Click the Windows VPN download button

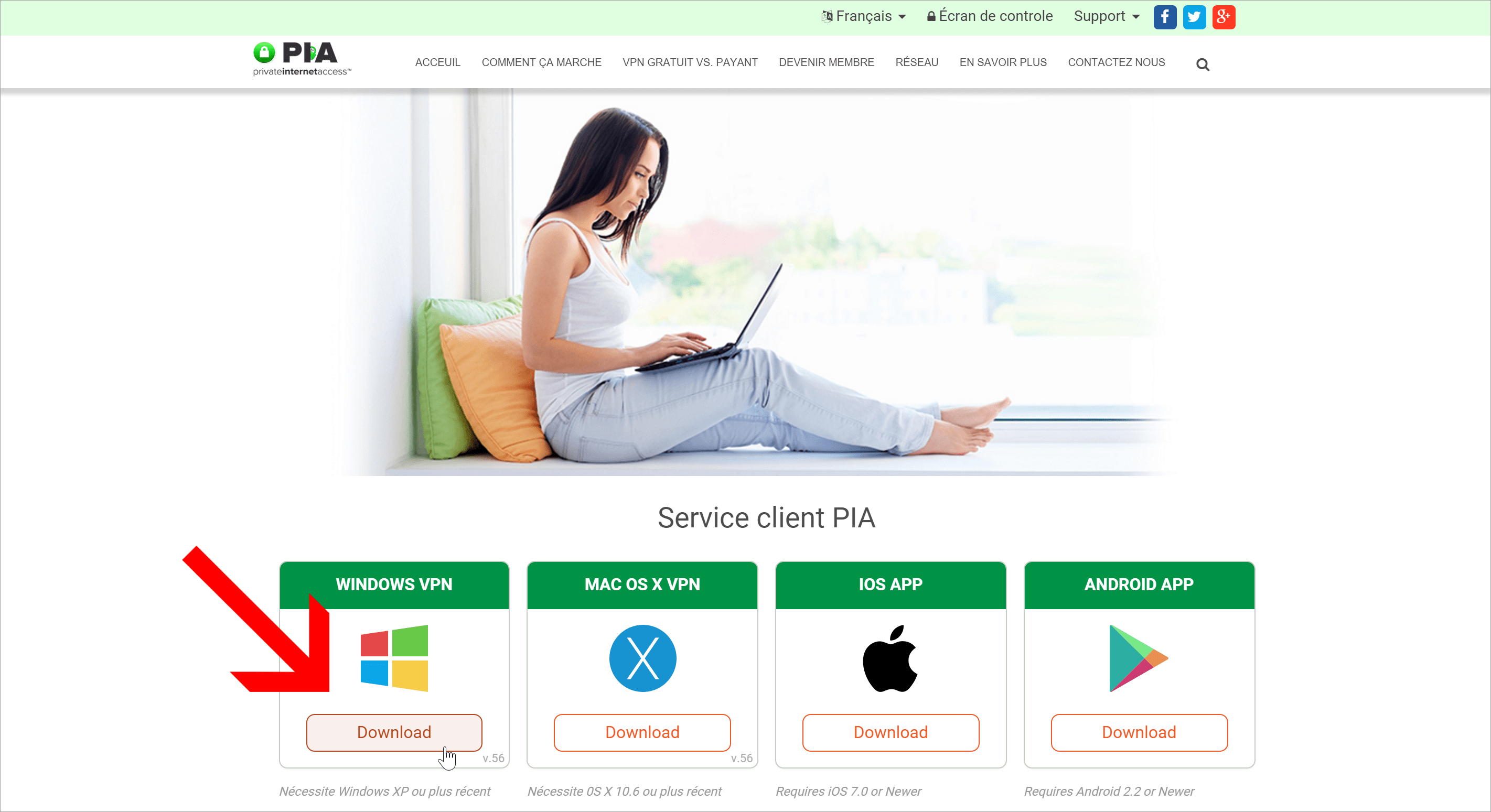coord(393,731)
